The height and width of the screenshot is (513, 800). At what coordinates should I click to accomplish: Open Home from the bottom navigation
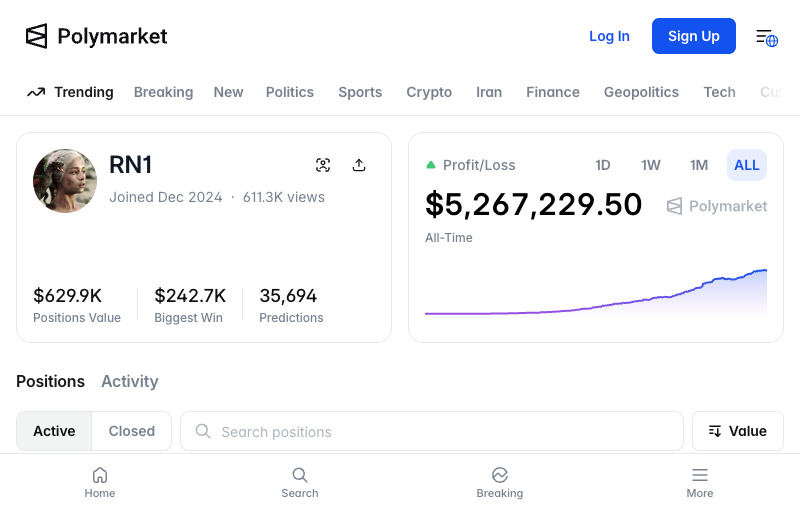pyautogui.click(x=100, y=482)
